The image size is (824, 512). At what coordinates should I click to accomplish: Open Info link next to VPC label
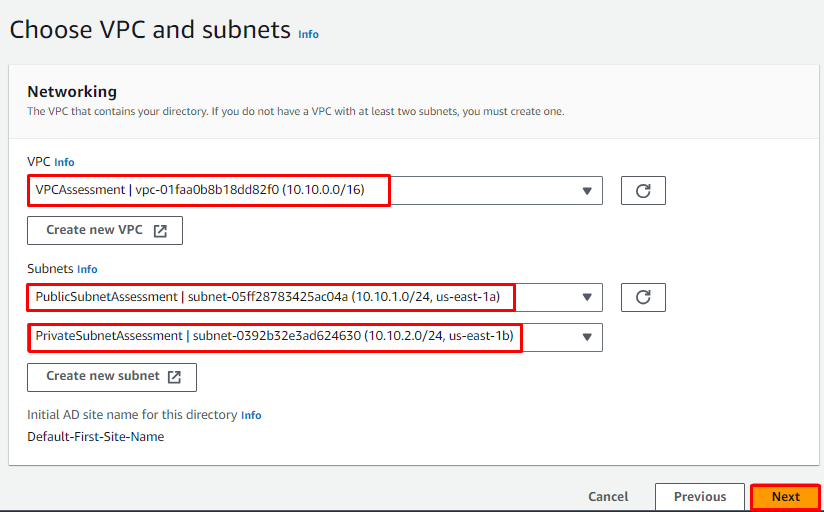tap(64, 162)
